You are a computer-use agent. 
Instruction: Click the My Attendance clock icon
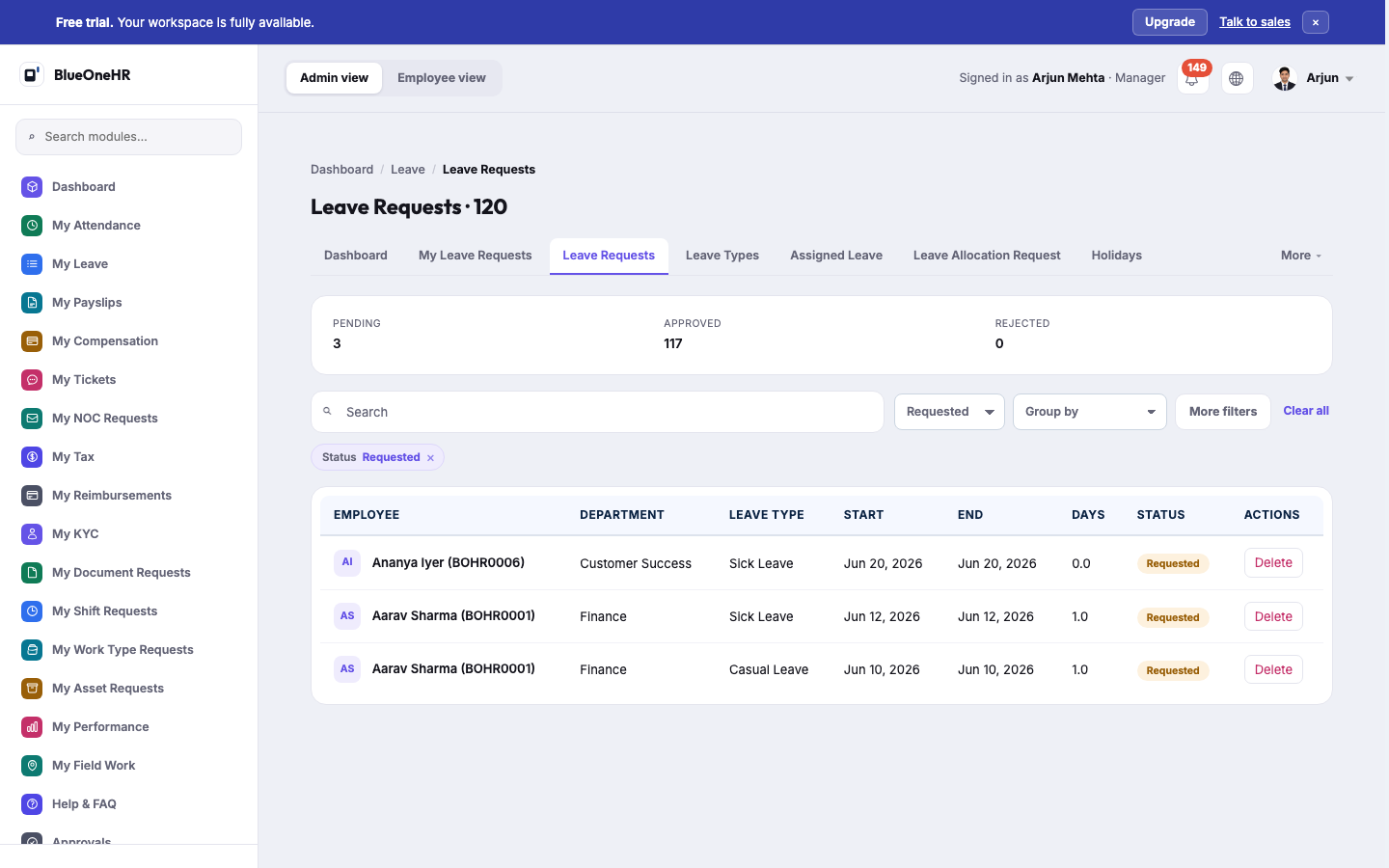[32, 225]
